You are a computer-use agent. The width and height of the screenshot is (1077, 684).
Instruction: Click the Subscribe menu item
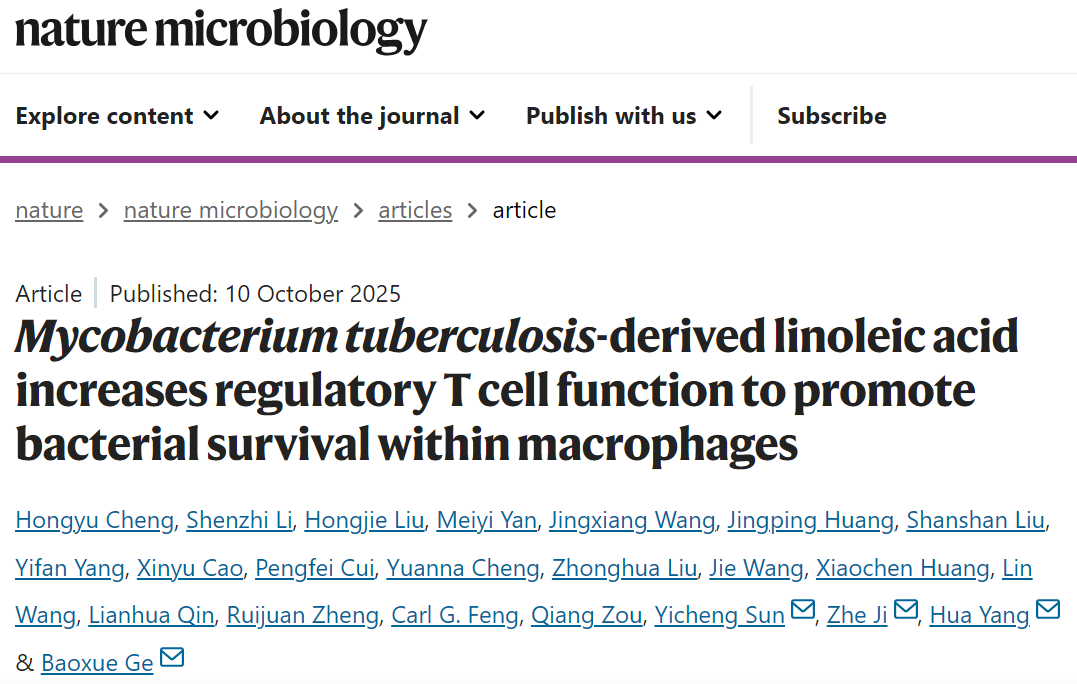point(831,116)
